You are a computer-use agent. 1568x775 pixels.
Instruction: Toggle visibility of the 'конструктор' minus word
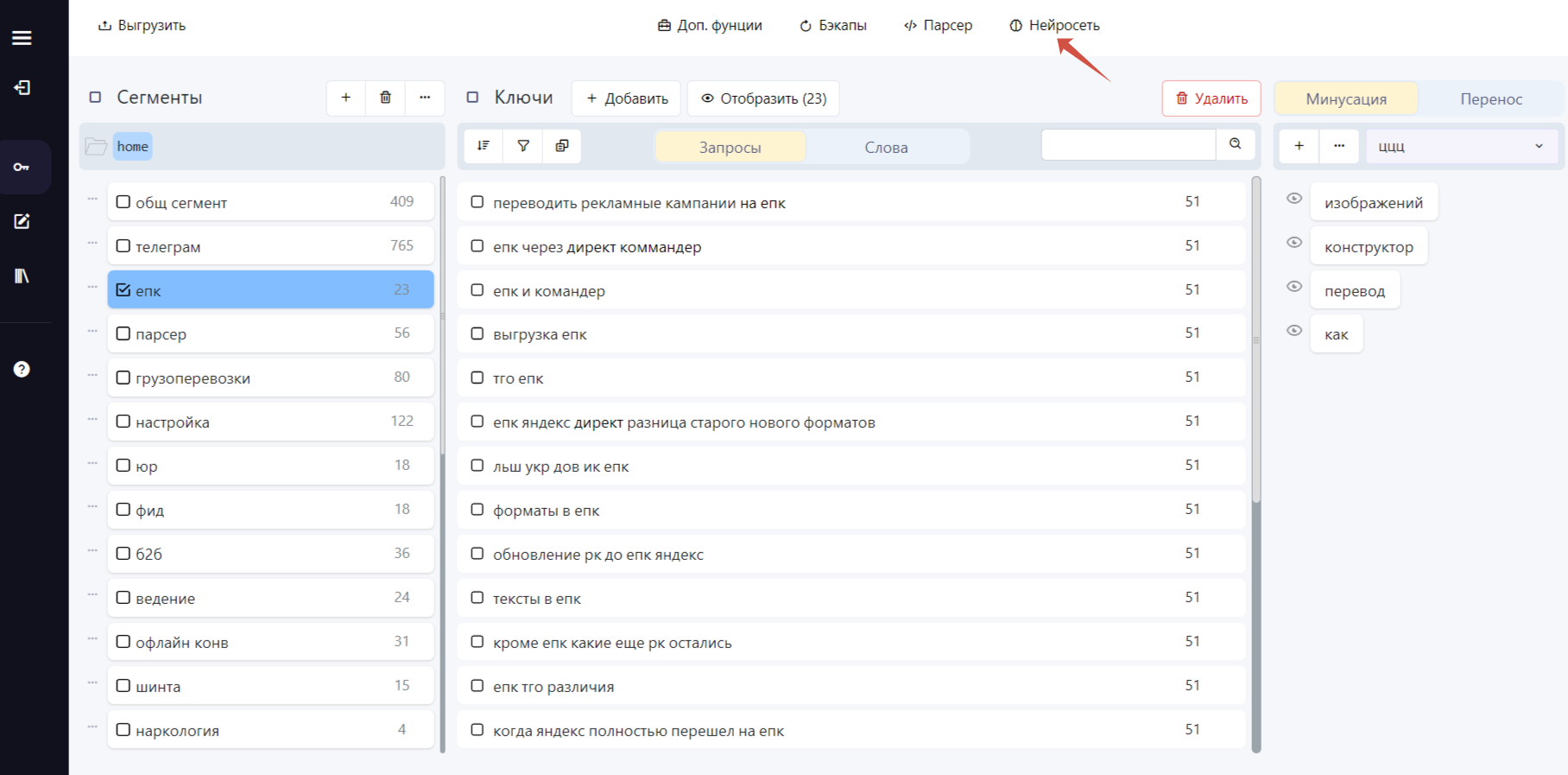[x=1294, y=243]
